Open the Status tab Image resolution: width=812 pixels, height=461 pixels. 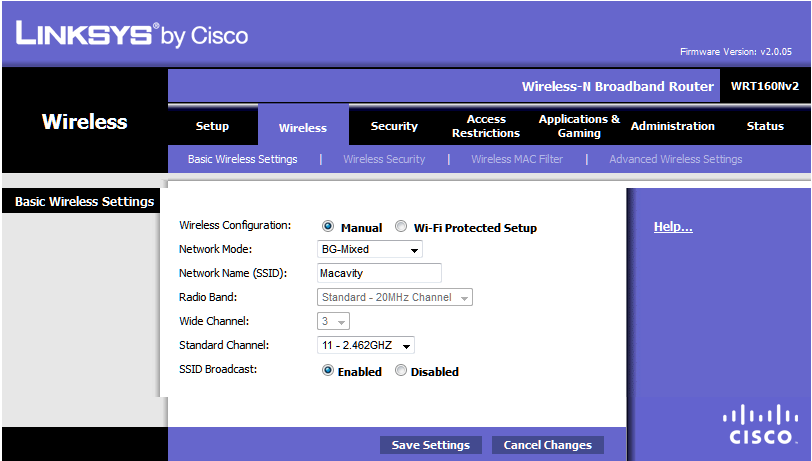pyautogui.click(x=765, y=126)
